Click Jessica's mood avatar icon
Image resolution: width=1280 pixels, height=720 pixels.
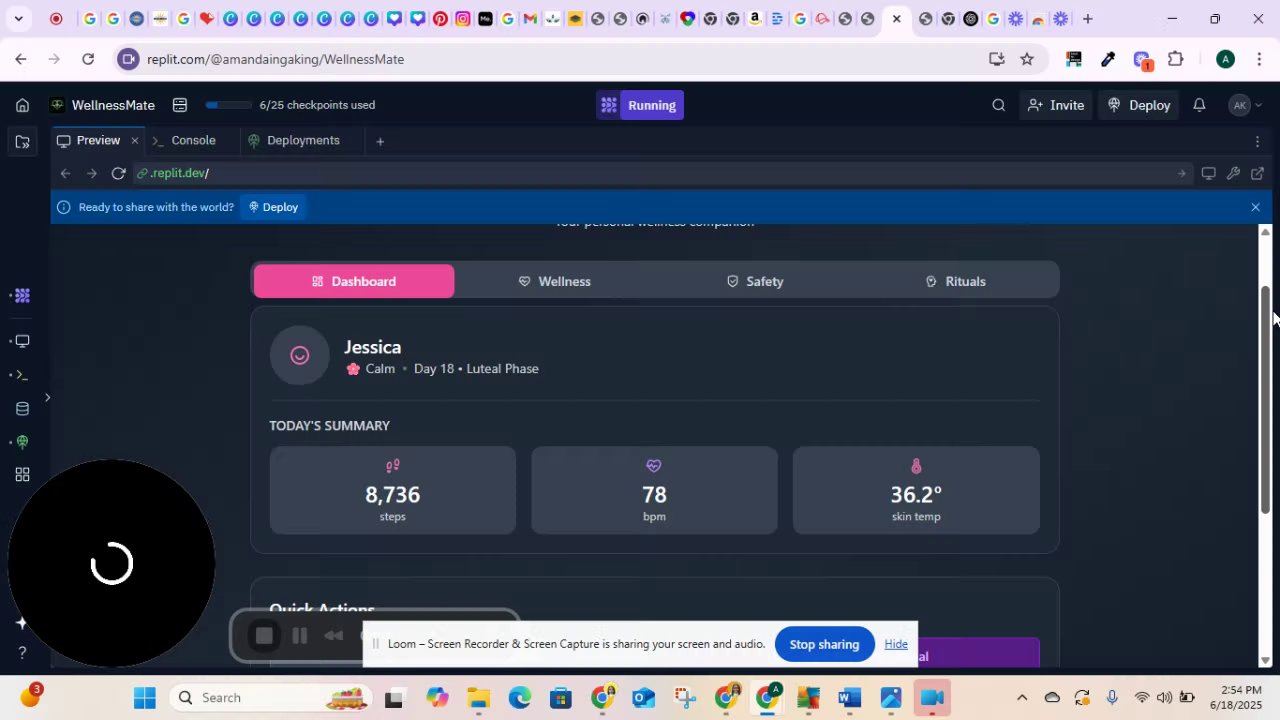[299, 355]
